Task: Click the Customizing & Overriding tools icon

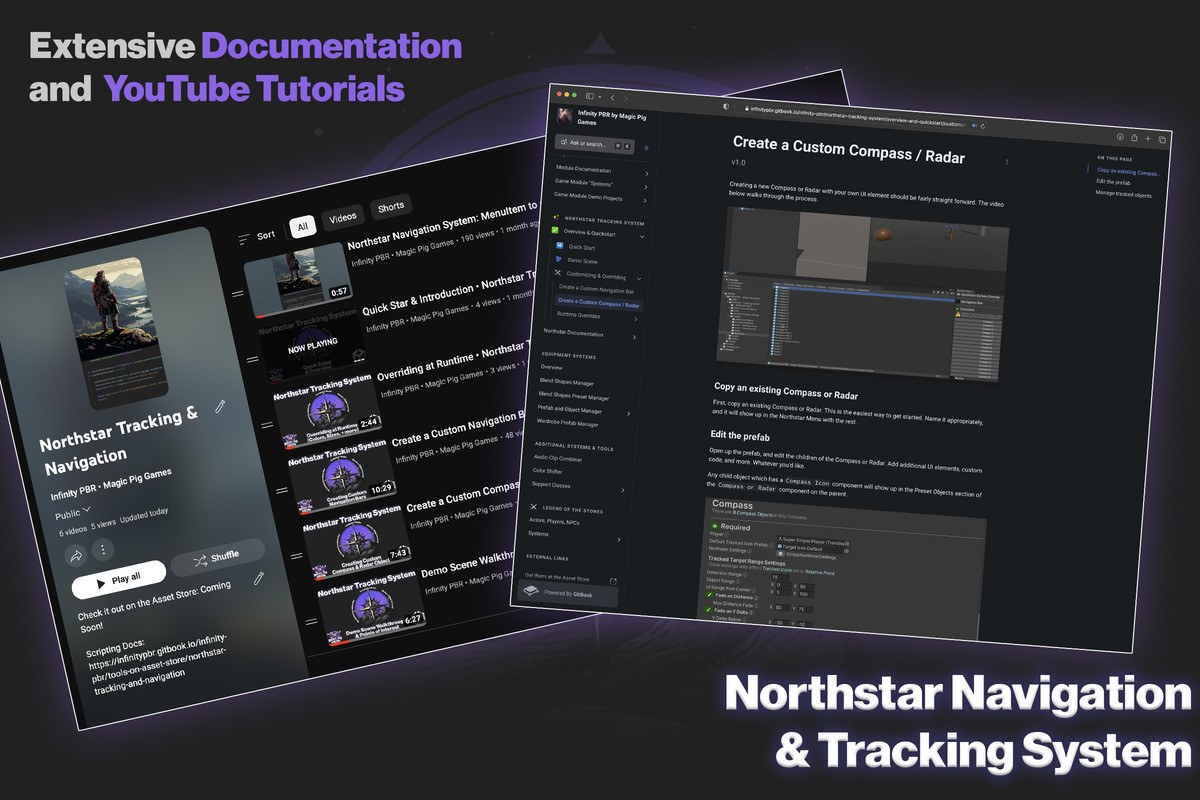Action: (x=557, y=273)
